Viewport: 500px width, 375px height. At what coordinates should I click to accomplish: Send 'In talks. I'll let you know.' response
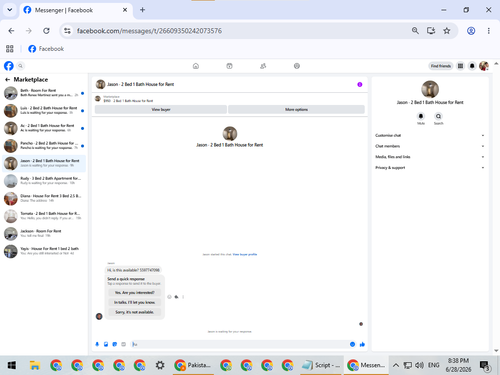135,302
